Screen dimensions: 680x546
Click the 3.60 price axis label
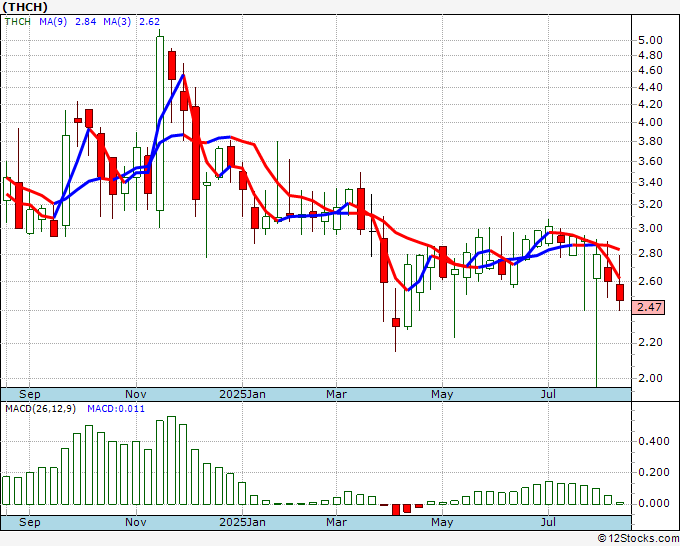point(651,161)
